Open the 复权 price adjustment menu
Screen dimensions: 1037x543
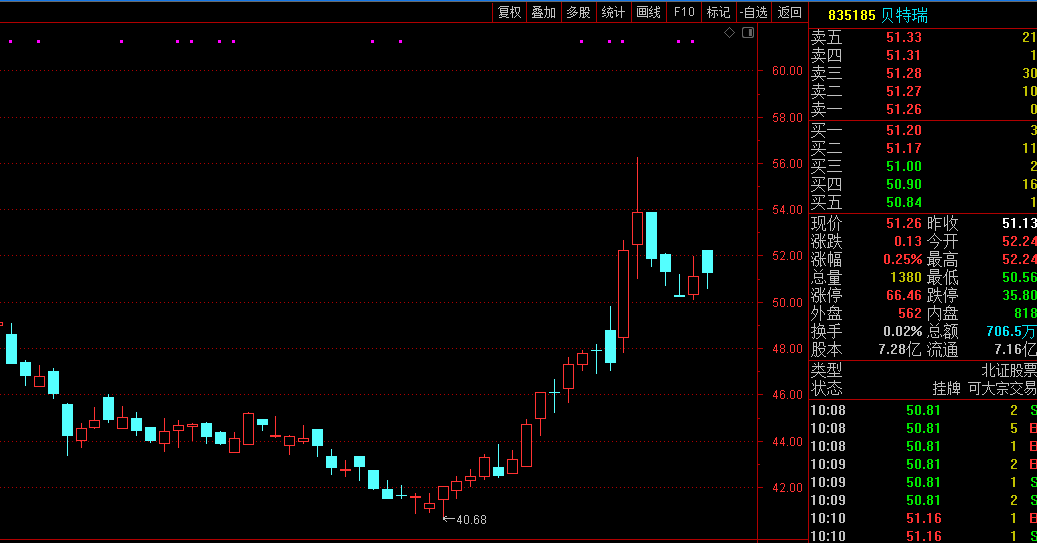point(509,12)
